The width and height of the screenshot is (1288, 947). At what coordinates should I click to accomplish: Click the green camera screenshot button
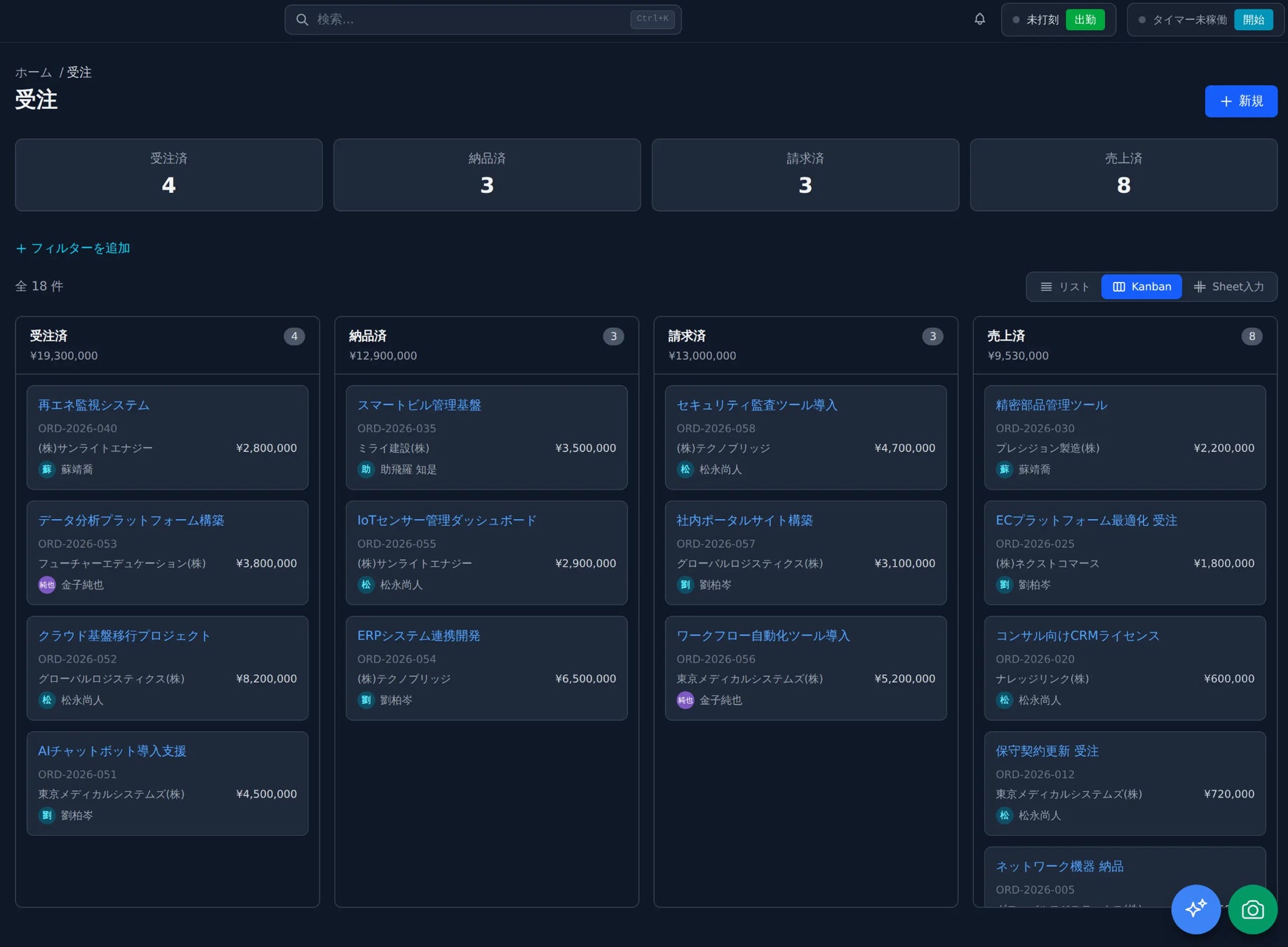coord(1252,909)
